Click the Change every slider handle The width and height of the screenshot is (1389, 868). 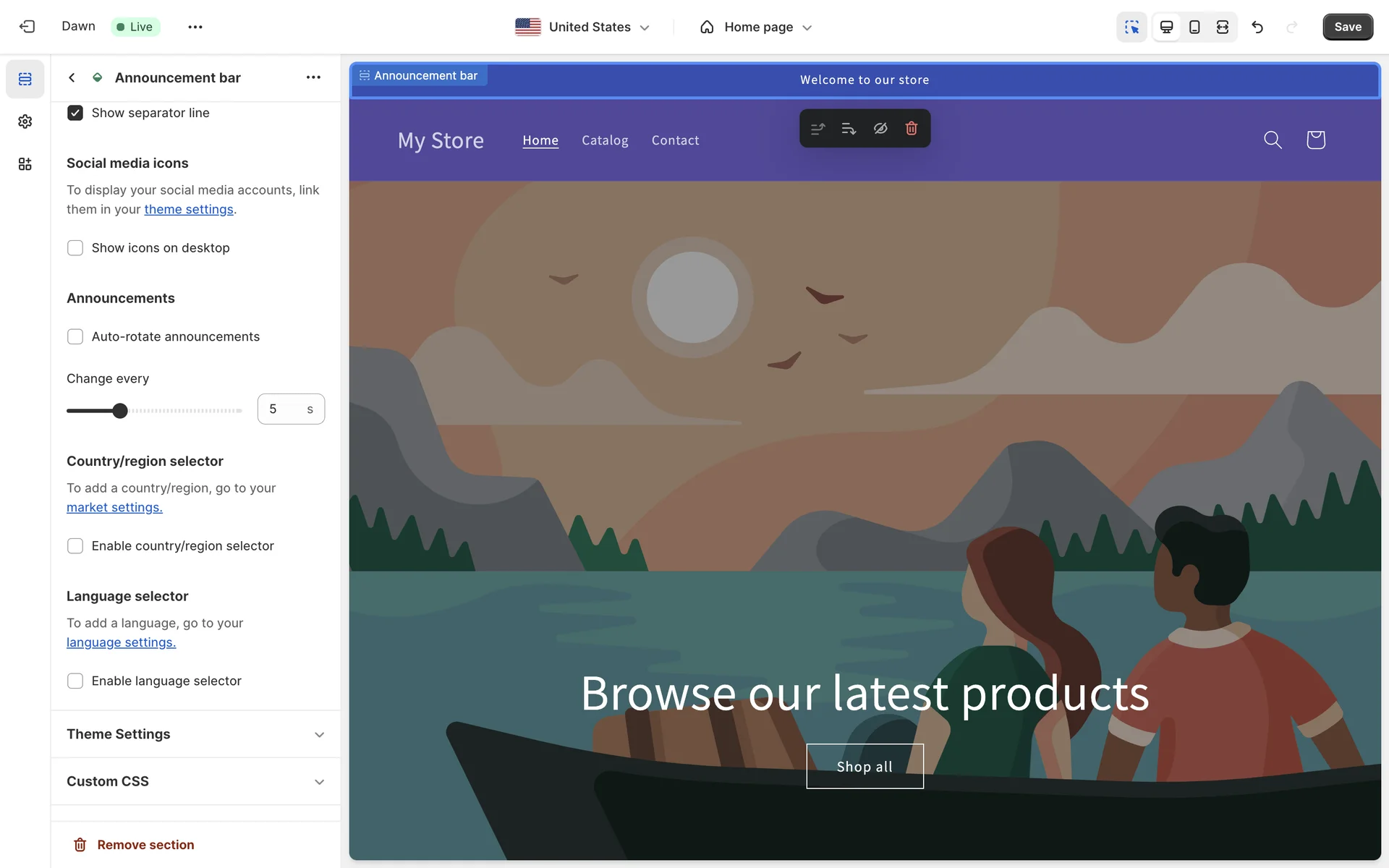click(x=120, y=411)
